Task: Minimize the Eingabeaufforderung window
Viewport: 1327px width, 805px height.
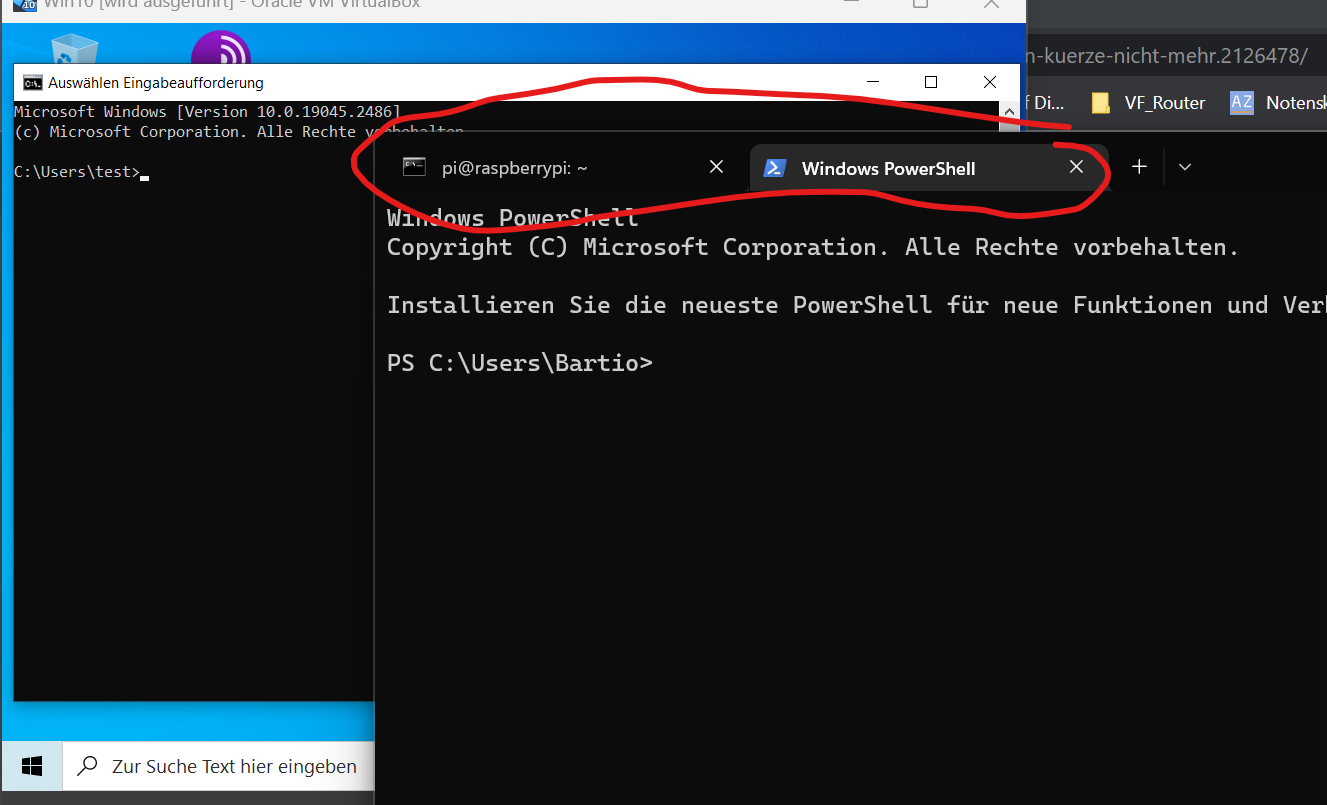Action: point(873,82)
